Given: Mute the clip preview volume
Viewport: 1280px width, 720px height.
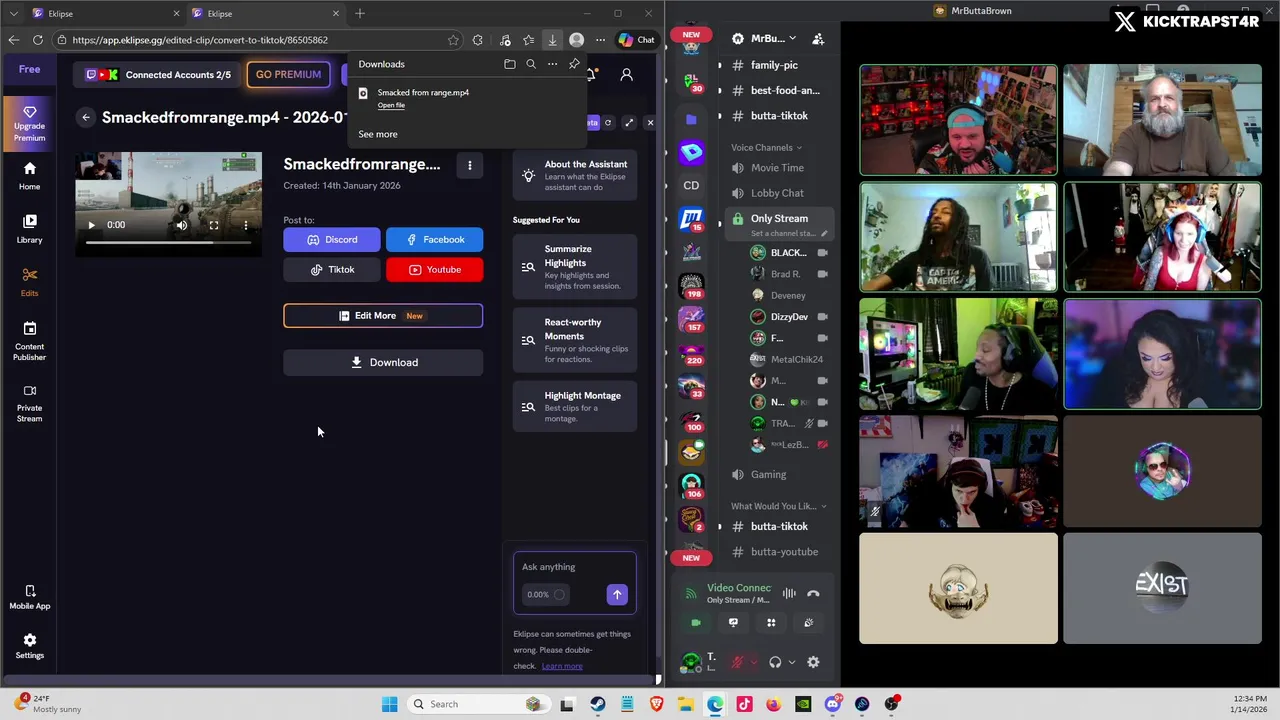Looking at the screenshot, I should coord(181,225).
